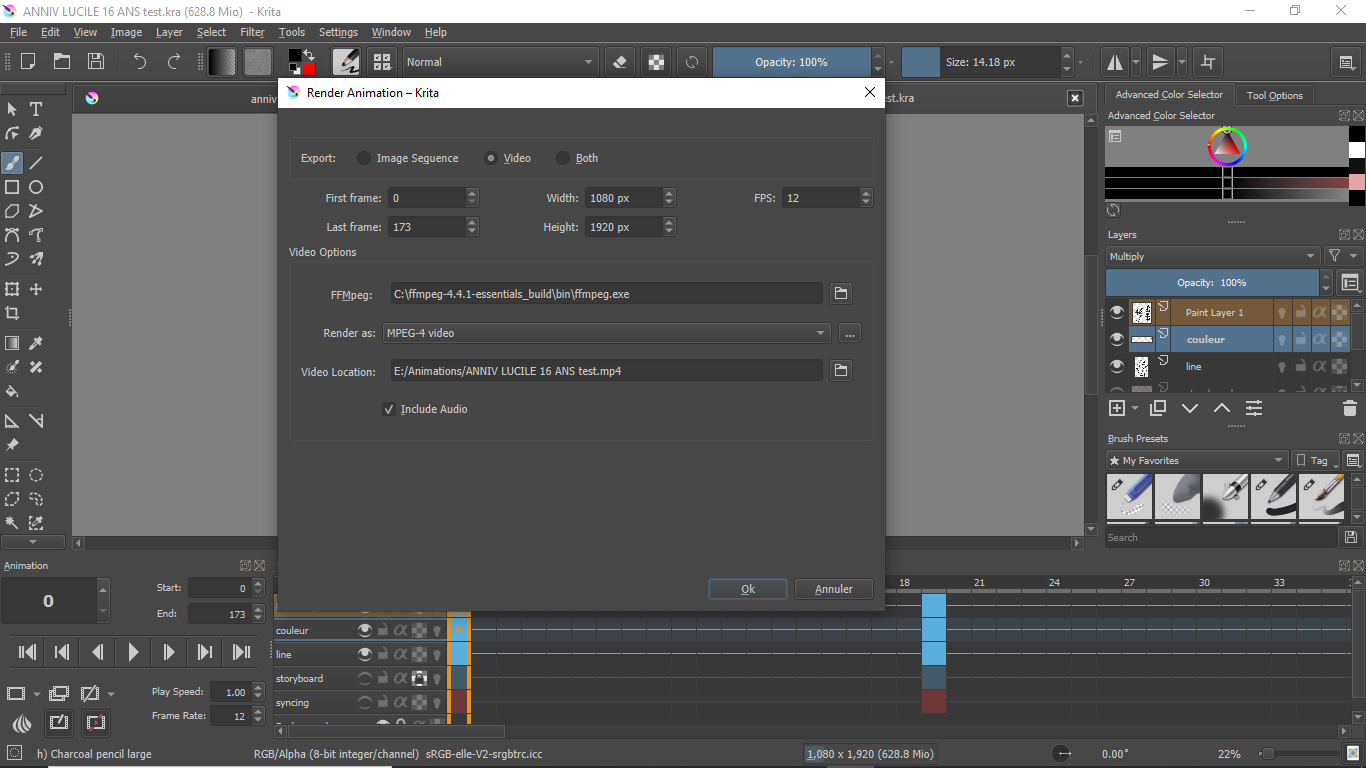Viewport: 1366px width, 768px height.
Task: Open the Normal blend mode dropdown
Action: (x=500, y=62)
